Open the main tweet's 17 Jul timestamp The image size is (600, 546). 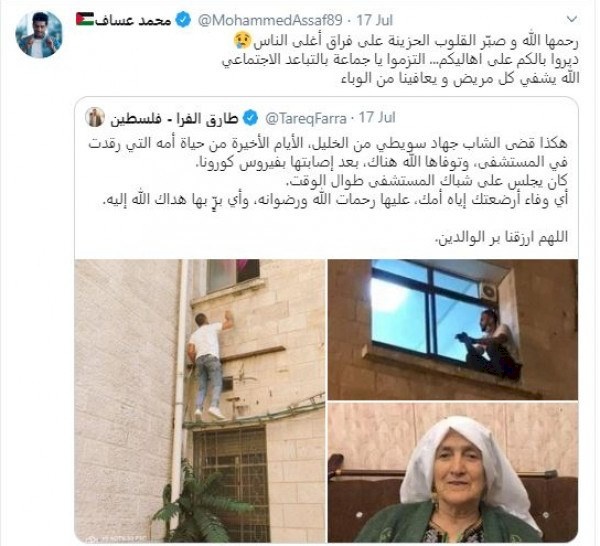tap(375, 20)
